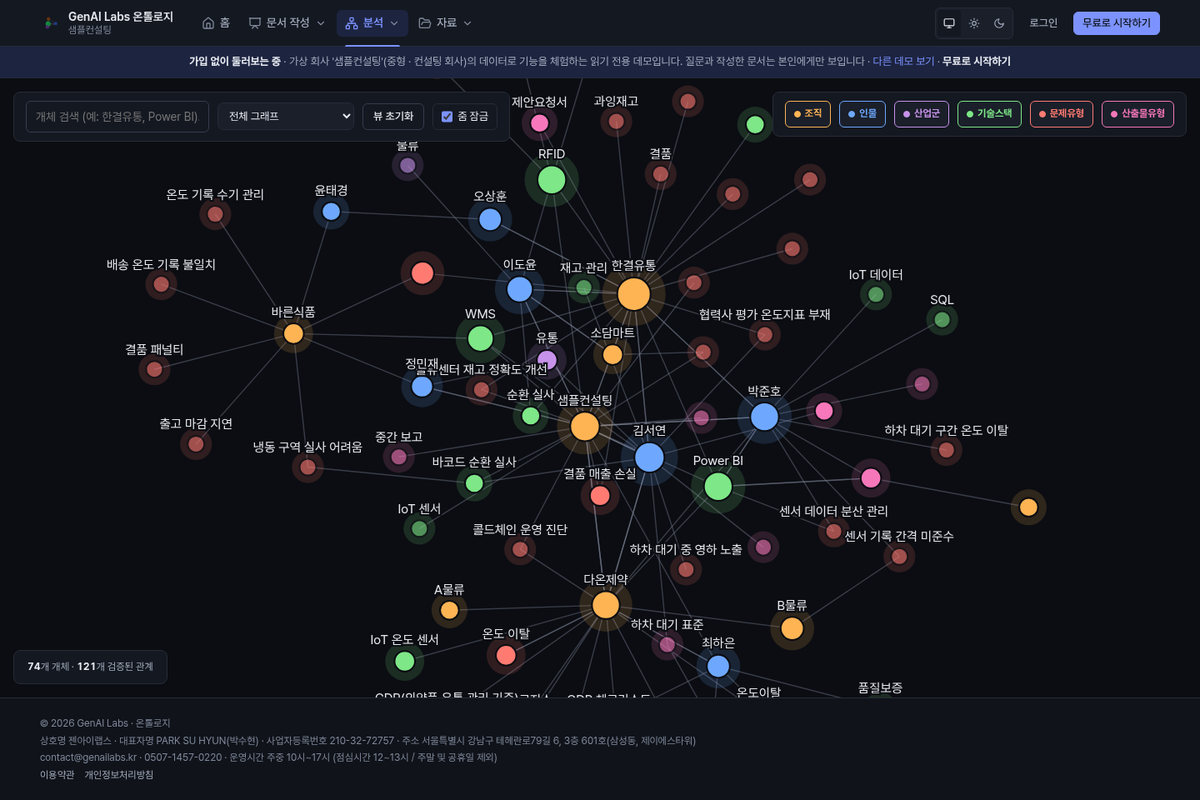
Task: Select the 박준호 person node
Action: point(764,417)
